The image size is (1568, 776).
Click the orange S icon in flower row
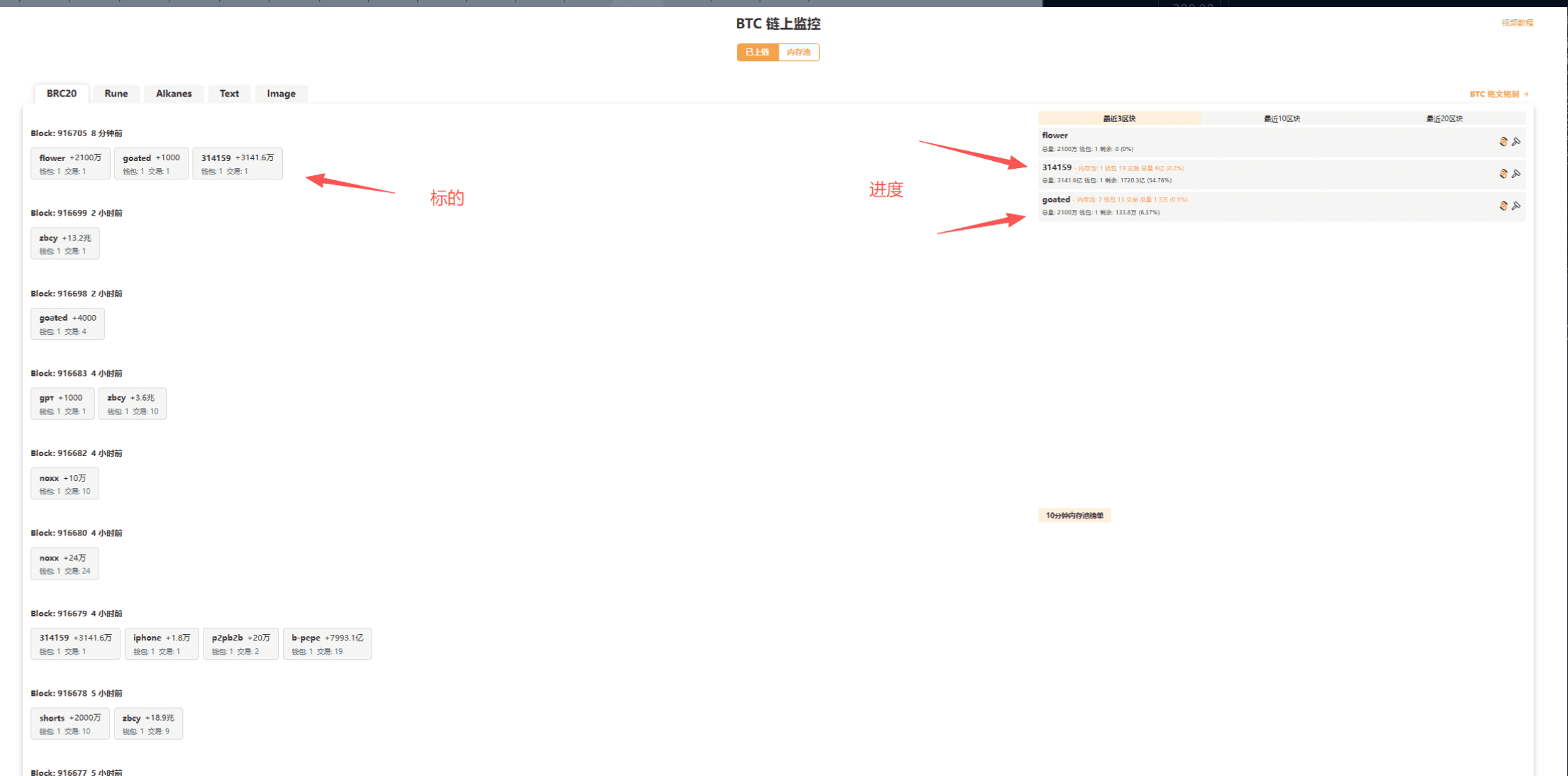tap(1503, 142)
